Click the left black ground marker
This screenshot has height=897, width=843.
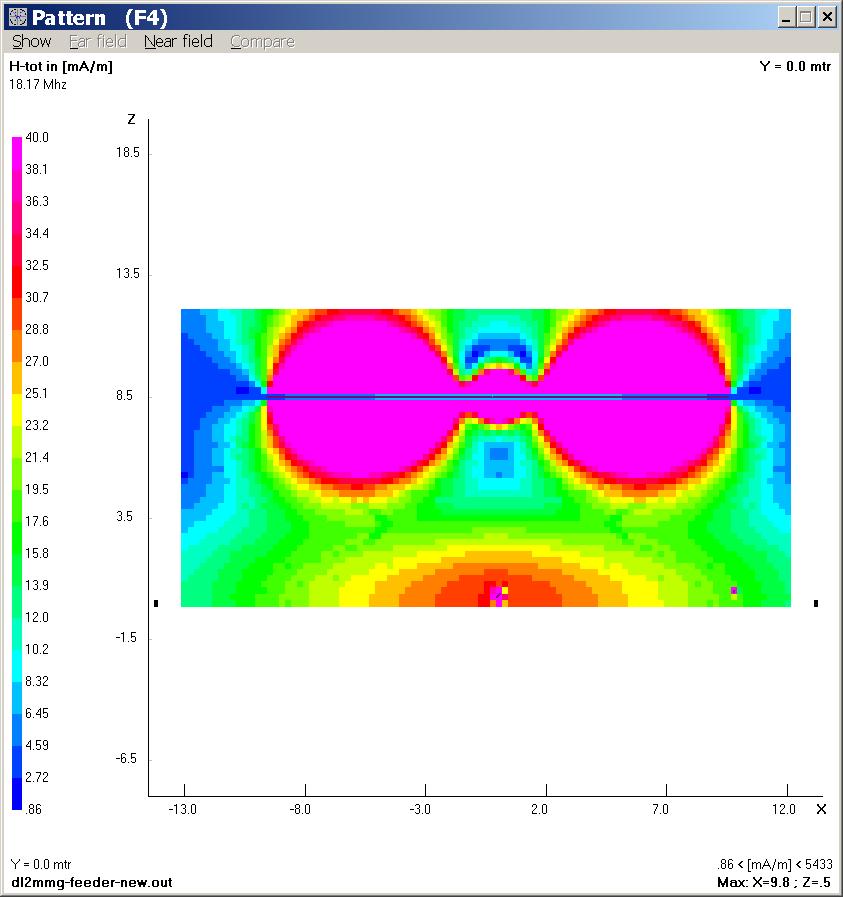click(x=156, y=603)
